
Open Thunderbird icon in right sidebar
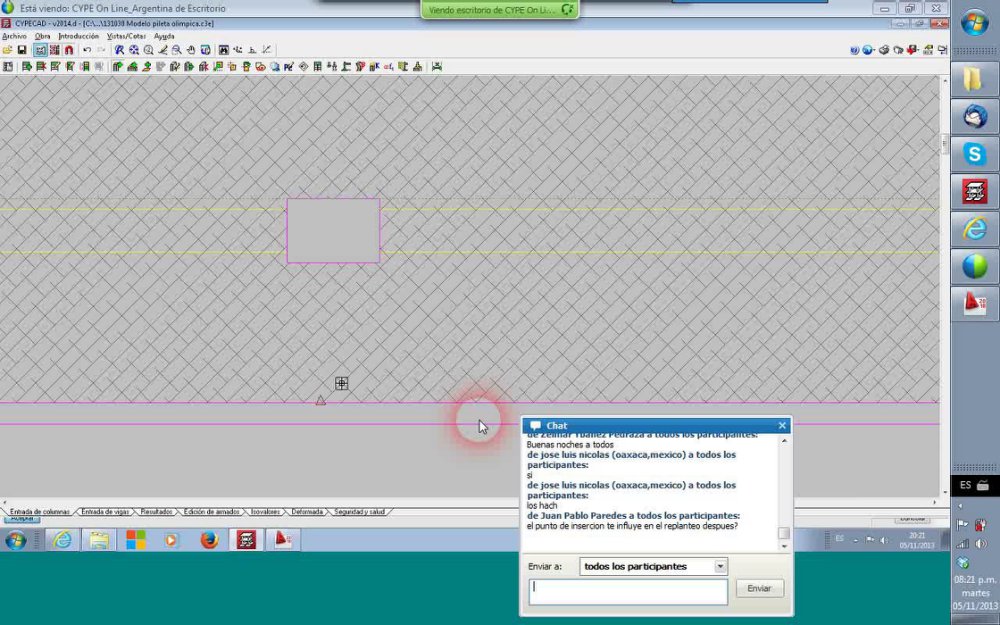point(974,117)
